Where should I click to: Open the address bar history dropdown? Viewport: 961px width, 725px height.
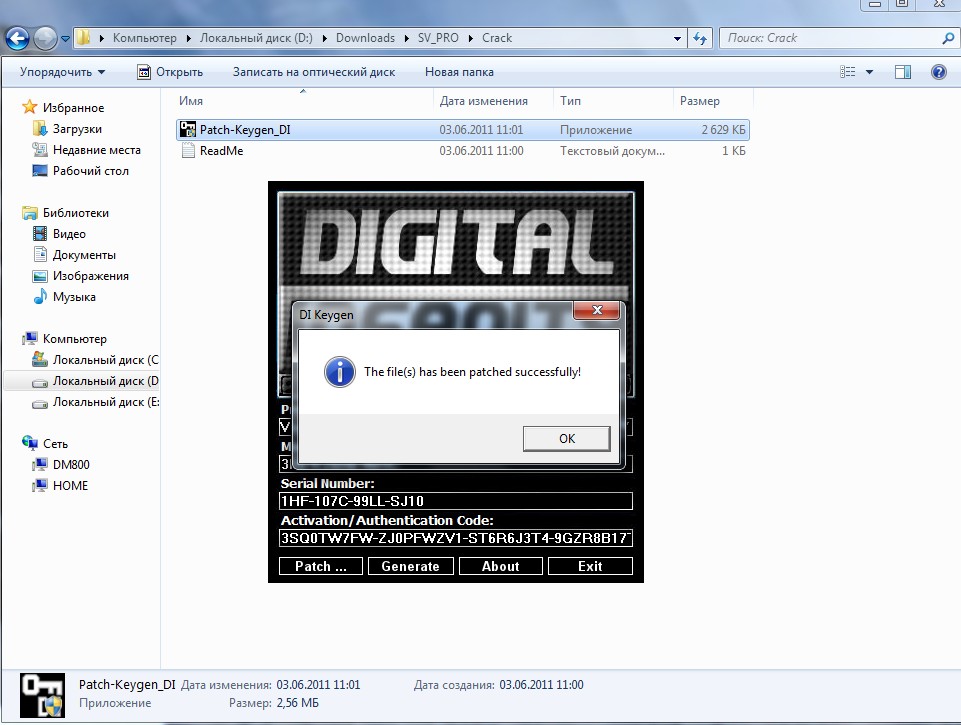677,38
